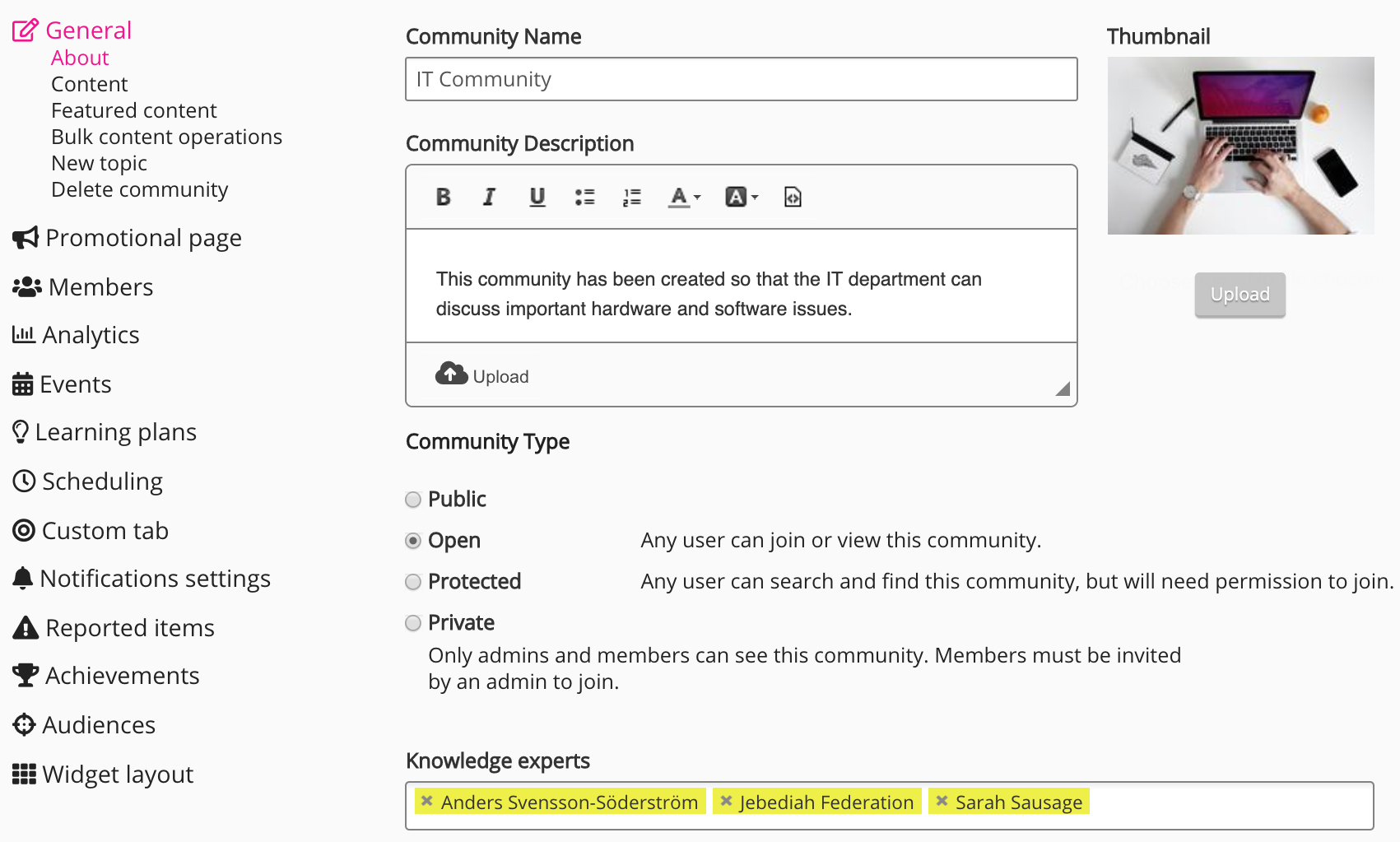Insert a numbered list in description
The height and width of the screenshot is (842, 1400).
631,197
